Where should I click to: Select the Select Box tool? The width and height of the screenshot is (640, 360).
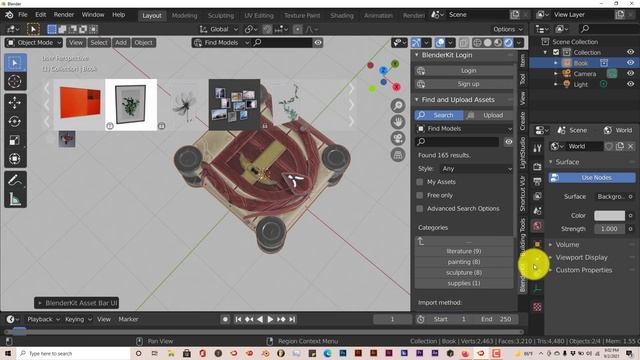tap(15, 63)
